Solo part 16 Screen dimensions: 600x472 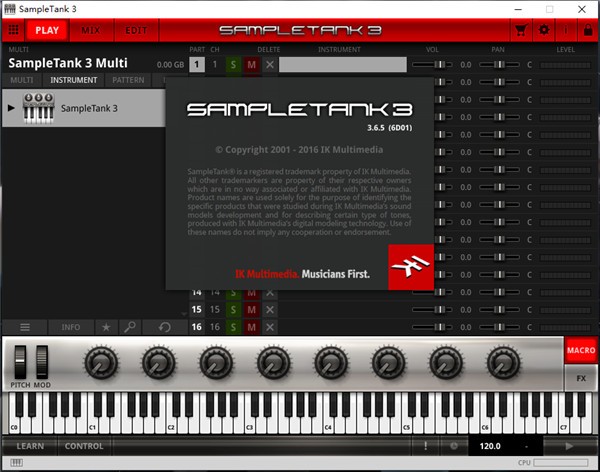pos(233,327)
